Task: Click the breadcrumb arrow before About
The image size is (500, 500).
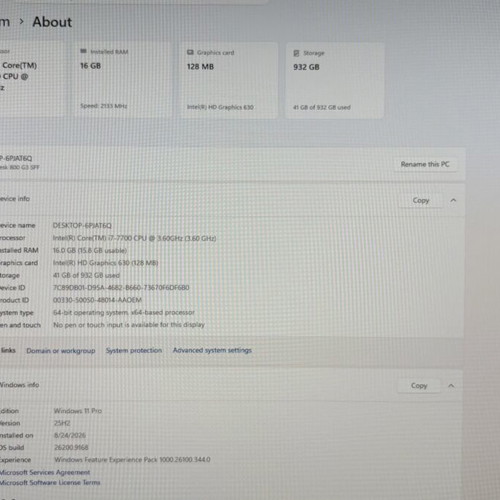Action: (x=22, y=22)
